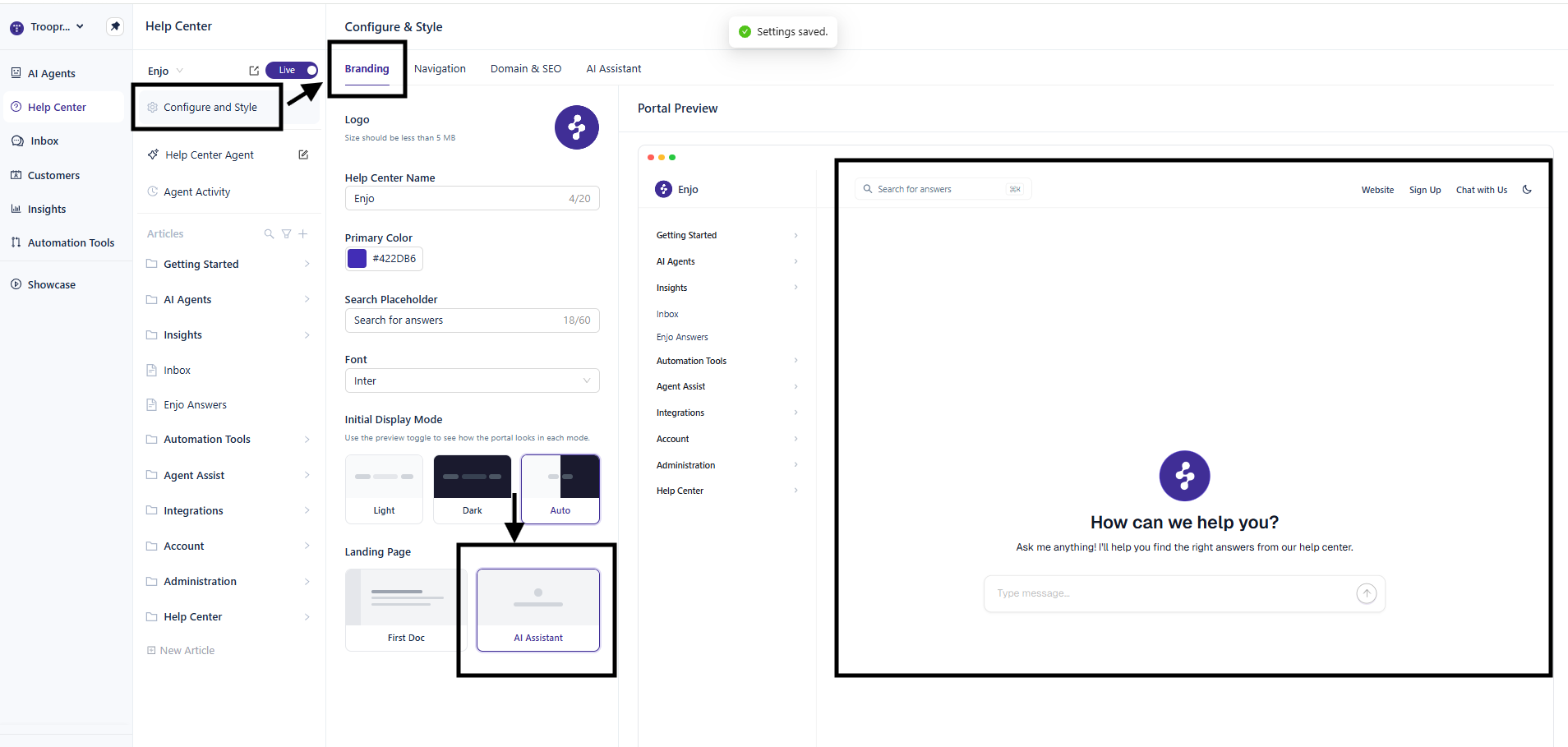
Task: Edit the Help Center Agent pencil icon
Action: [x=303, y=154]
